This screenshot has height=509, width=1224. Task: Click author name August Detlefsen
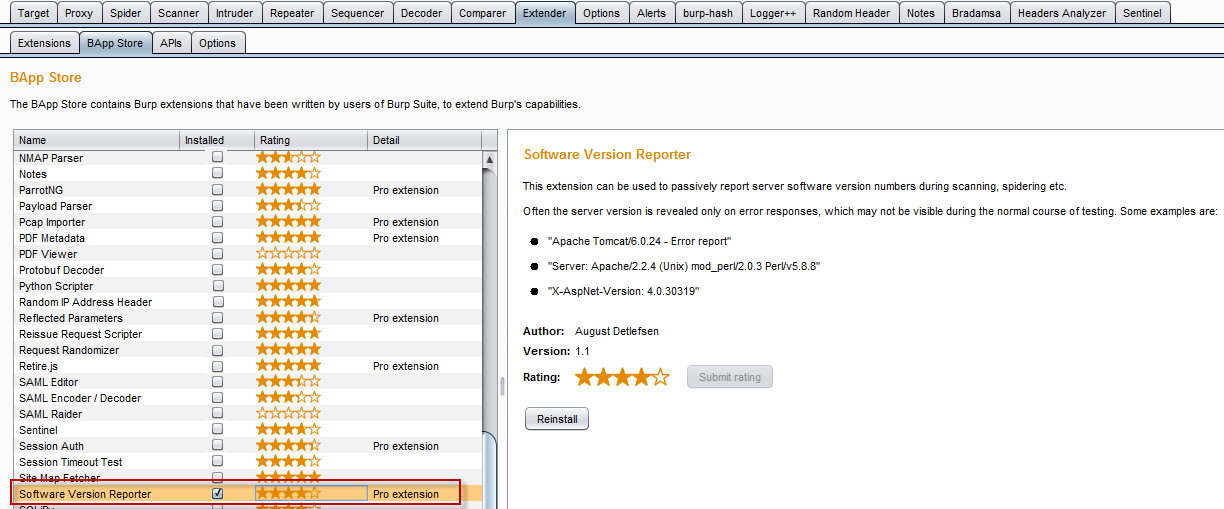tap(617, 331)
